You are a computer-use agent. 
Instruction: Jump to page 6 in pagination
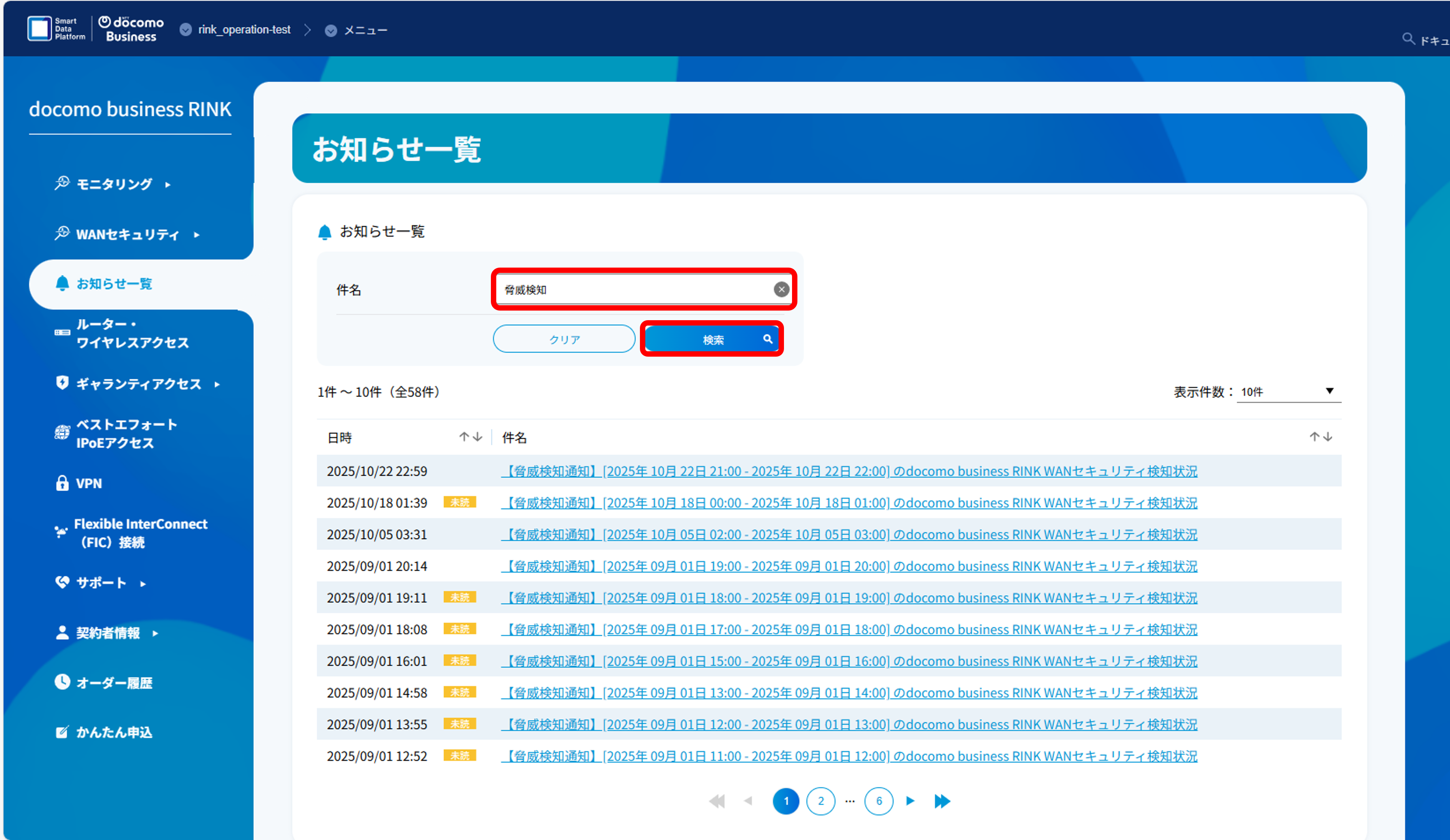click(x=878, y=801)
